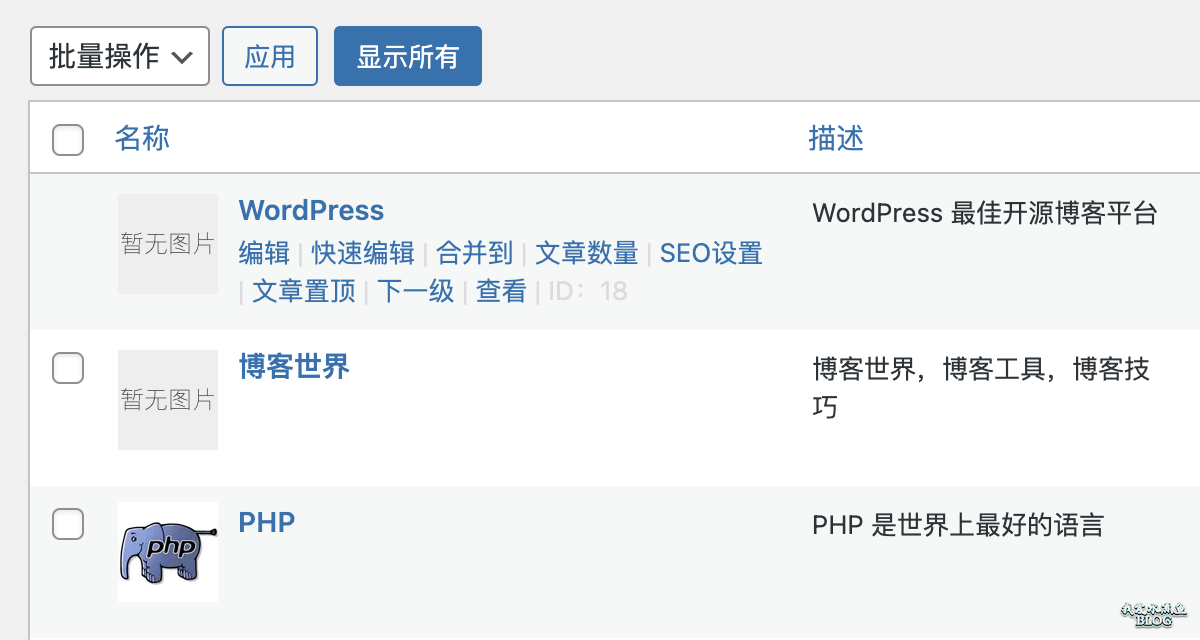Click 查看 to view WordPress category
Viewport: 1200px width, 640px height.
click(500, 291)
